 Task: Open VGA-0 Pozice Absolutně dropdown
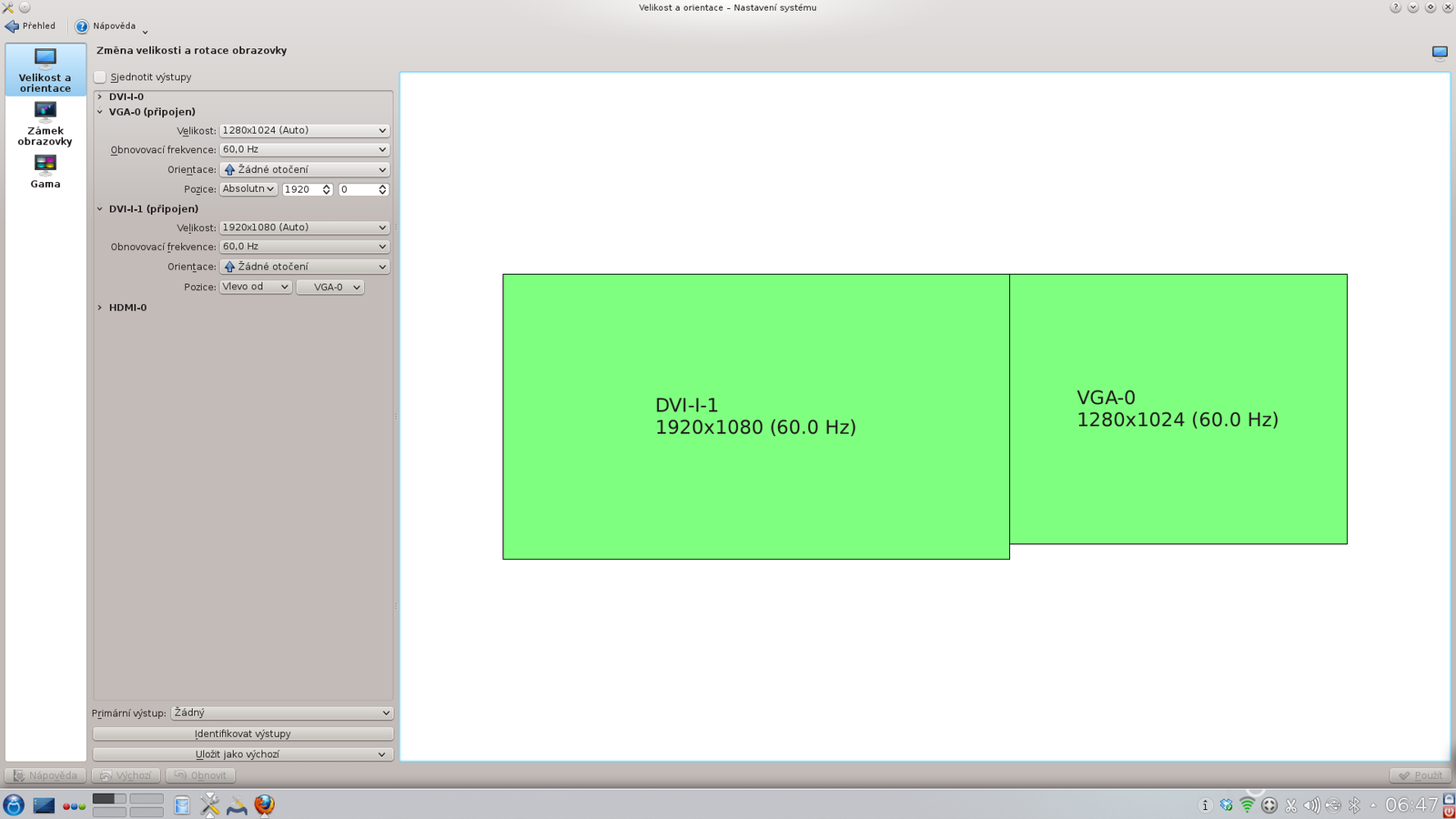pos(248,189)
